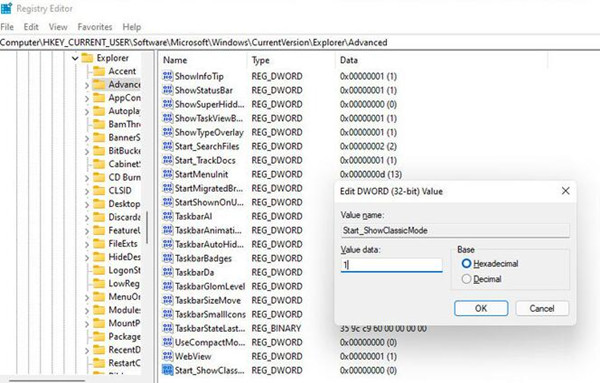Screen dimensions: 600x383
Task: Select the WebView DWORD value icon
Action: click(168, 356)
